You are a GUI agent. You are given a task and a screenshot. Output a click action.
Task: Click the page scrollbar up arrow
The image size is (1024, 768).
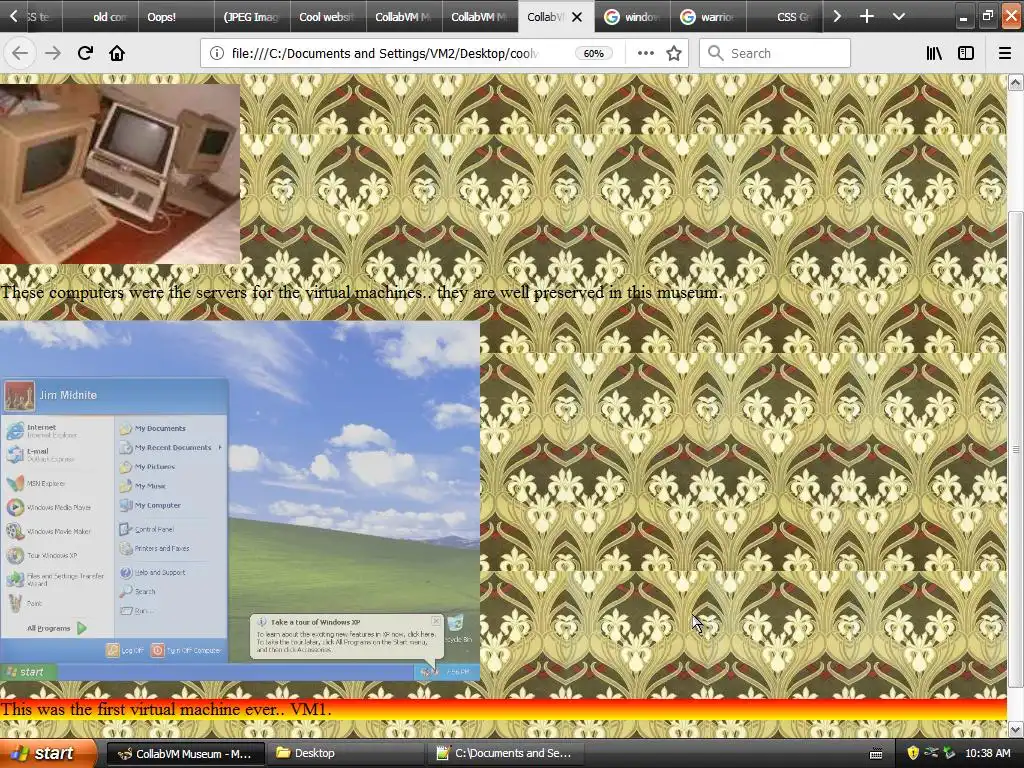point(1016,82)
